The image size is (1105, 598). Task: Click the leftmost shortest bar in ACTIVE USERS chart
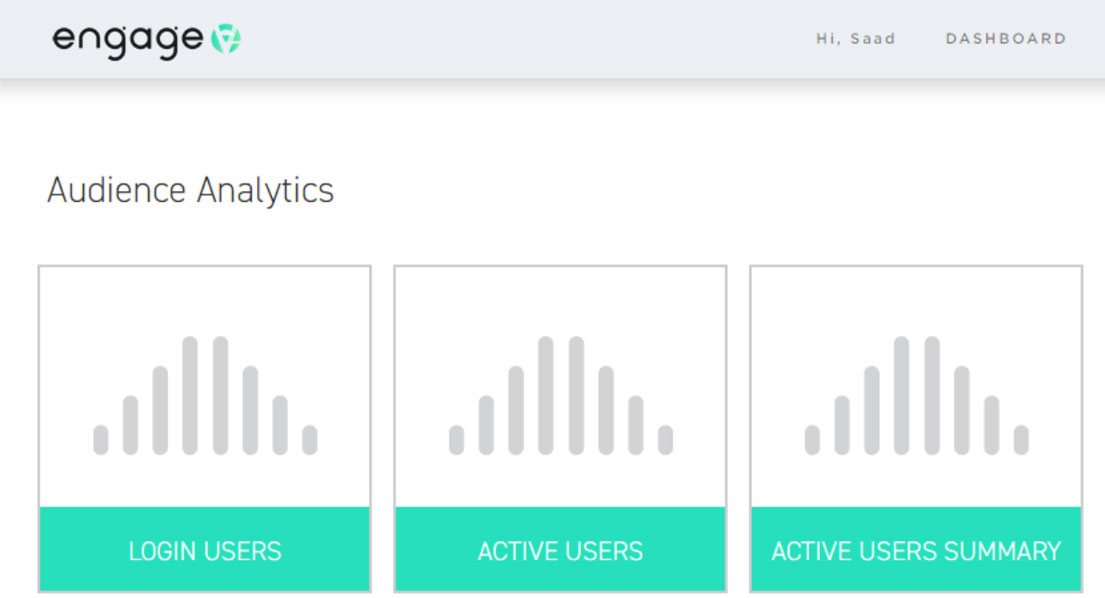pos(457,440)
